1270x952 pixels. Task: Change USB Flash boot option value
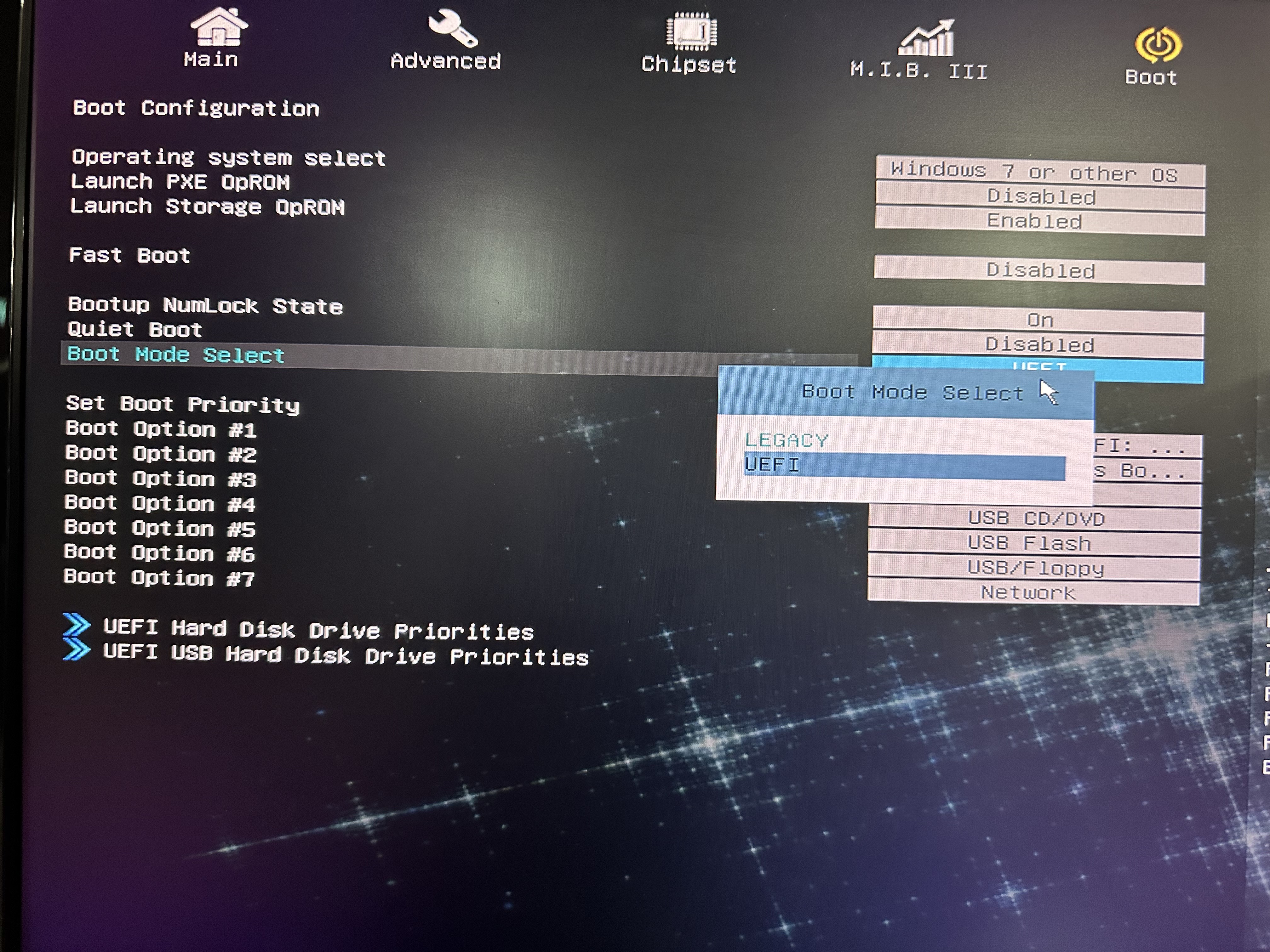click(x=1033, y=543)
